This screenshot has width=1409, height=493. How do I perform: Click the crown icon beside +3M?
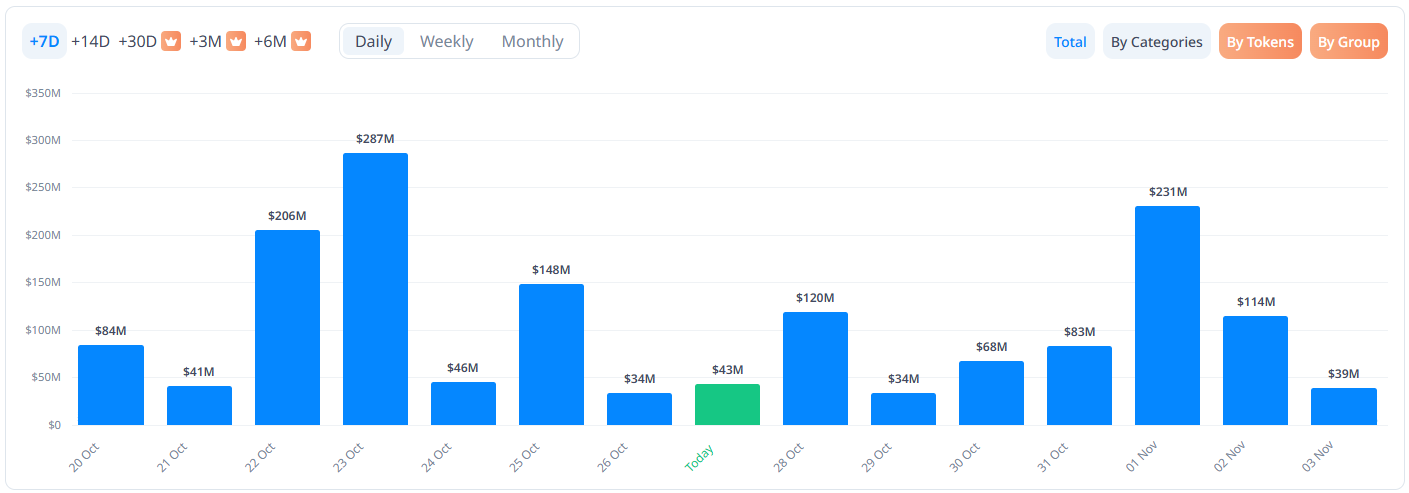tap(236, 42)
